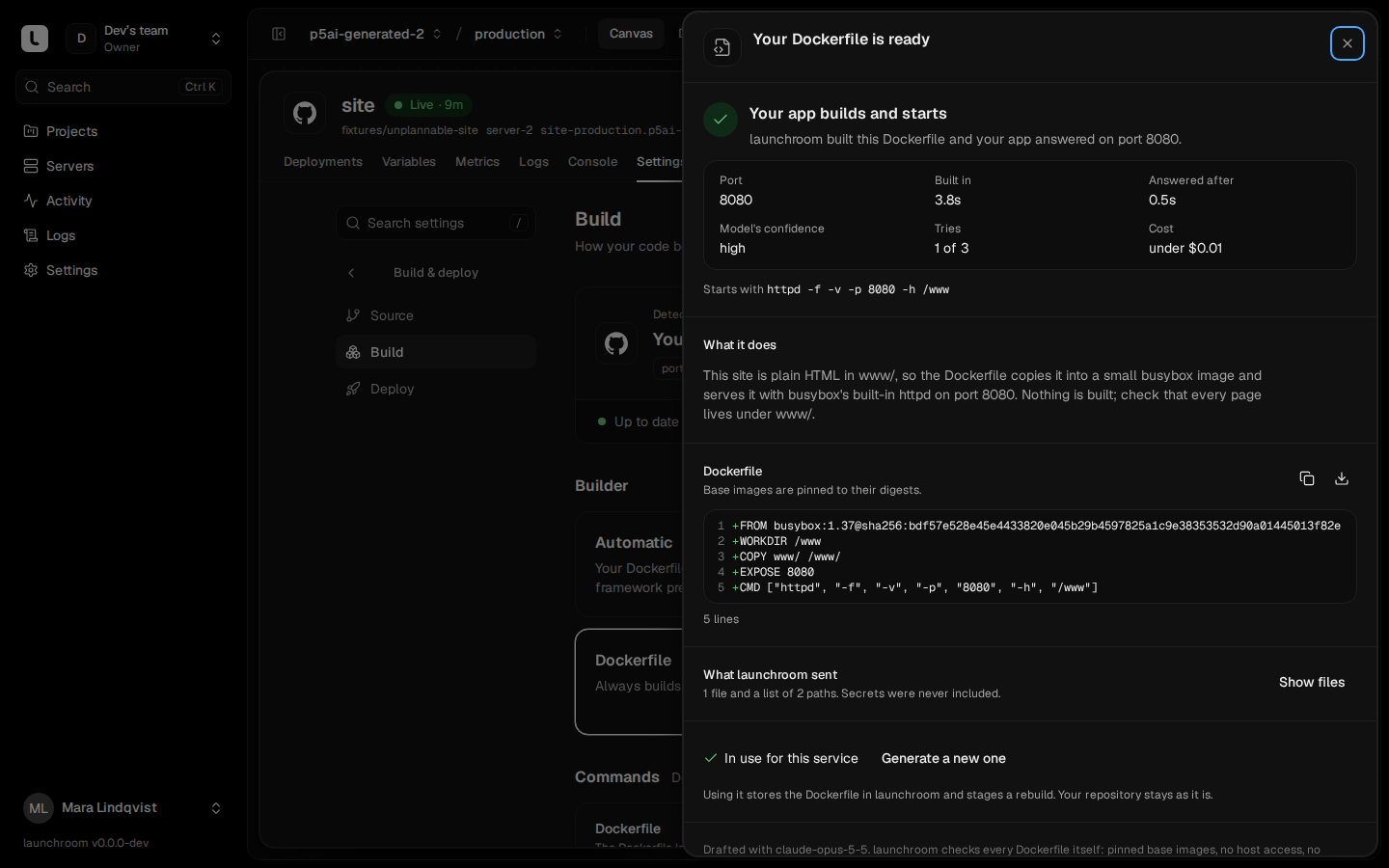Open Logs in the sidebar
1389x868 pixels.
point(123,235)
